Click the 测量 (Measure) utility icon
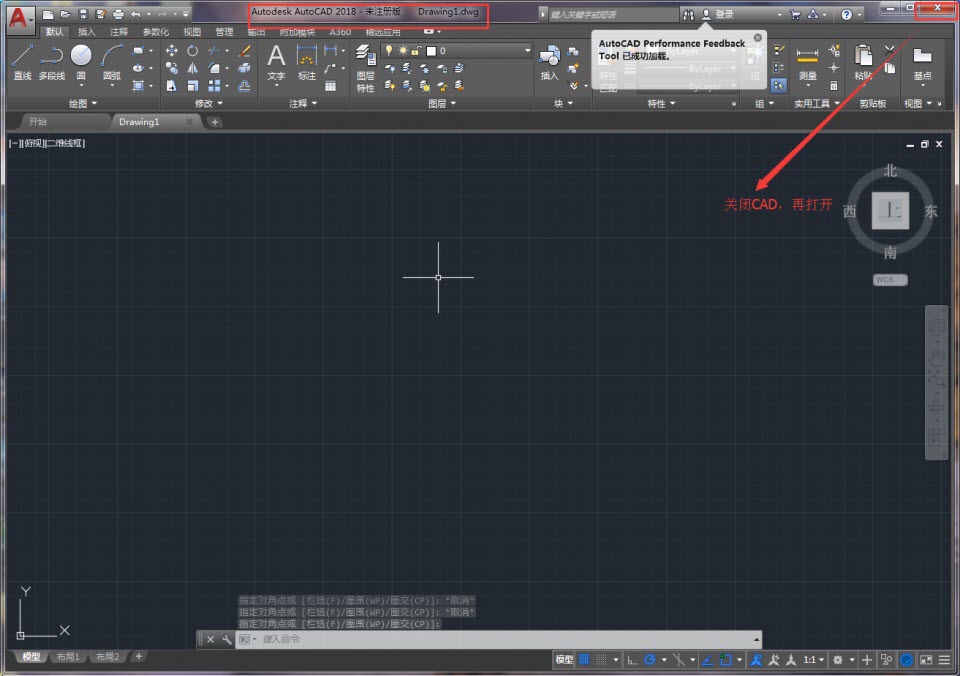Image resolution: width=960 pixels, height=676 pixels. point(807,60)
